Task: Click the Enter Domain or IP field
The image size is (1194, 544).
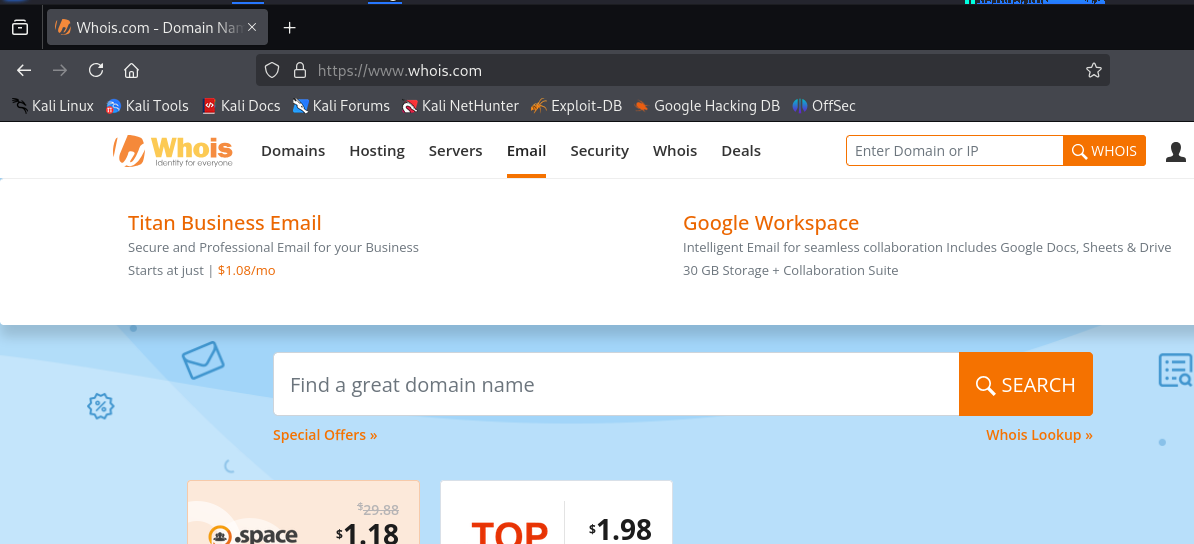Action: pyautogui.click(x=955, y=151)
